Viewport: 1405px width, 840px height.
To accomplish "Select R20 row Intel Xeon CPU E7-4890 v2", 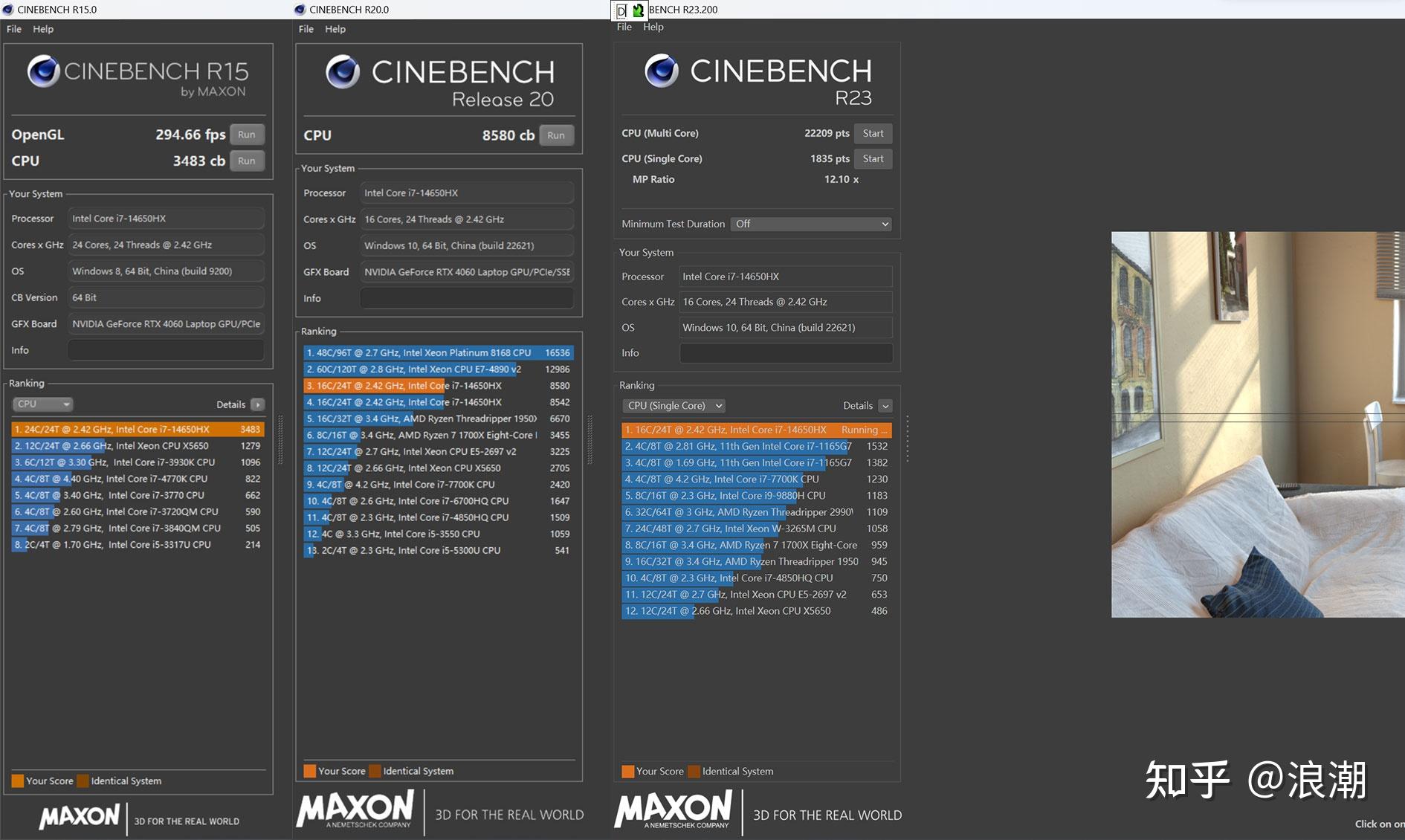I will pos(439,369).
